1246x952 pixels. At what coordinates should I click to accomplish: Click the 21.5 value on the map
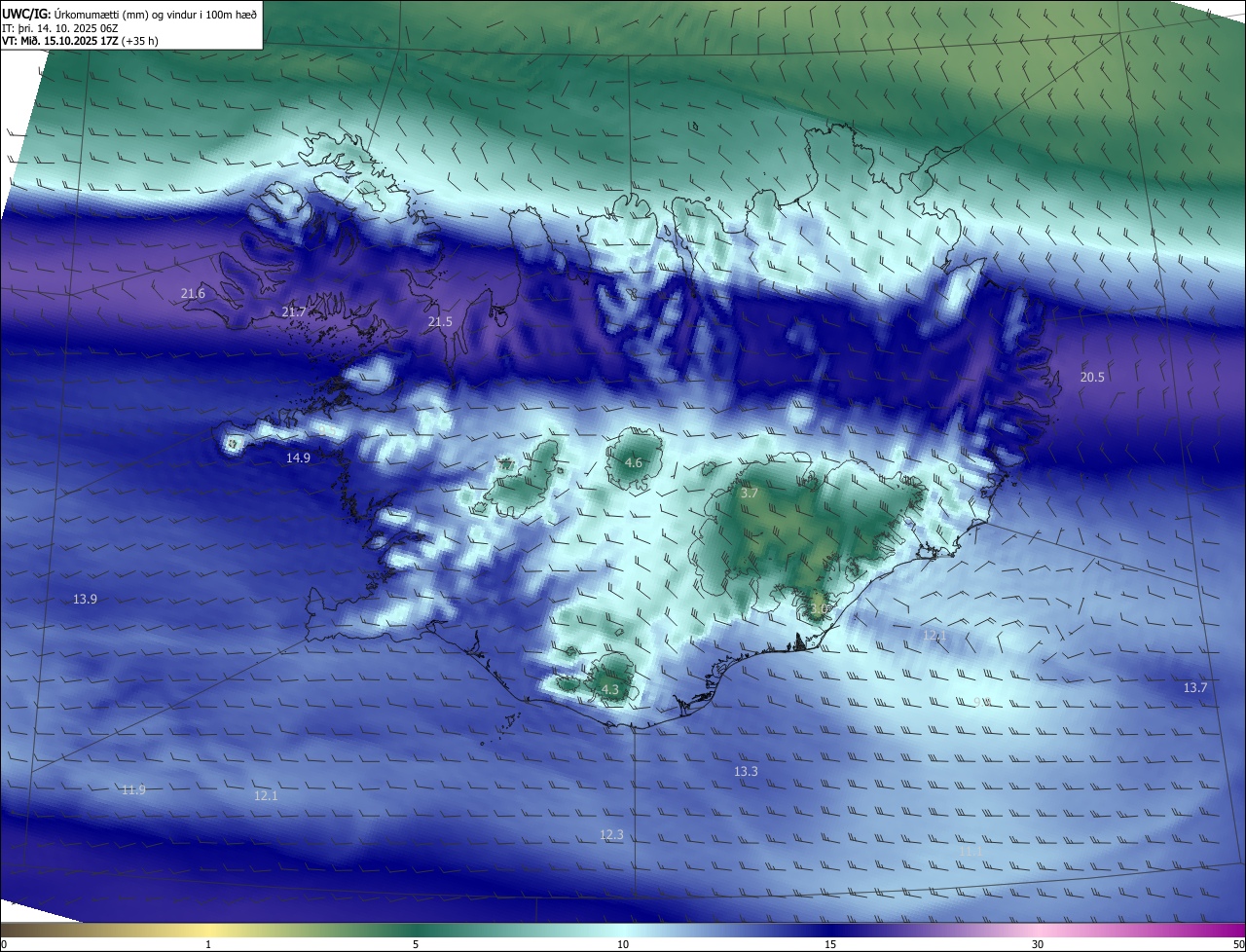click(440, 322)
